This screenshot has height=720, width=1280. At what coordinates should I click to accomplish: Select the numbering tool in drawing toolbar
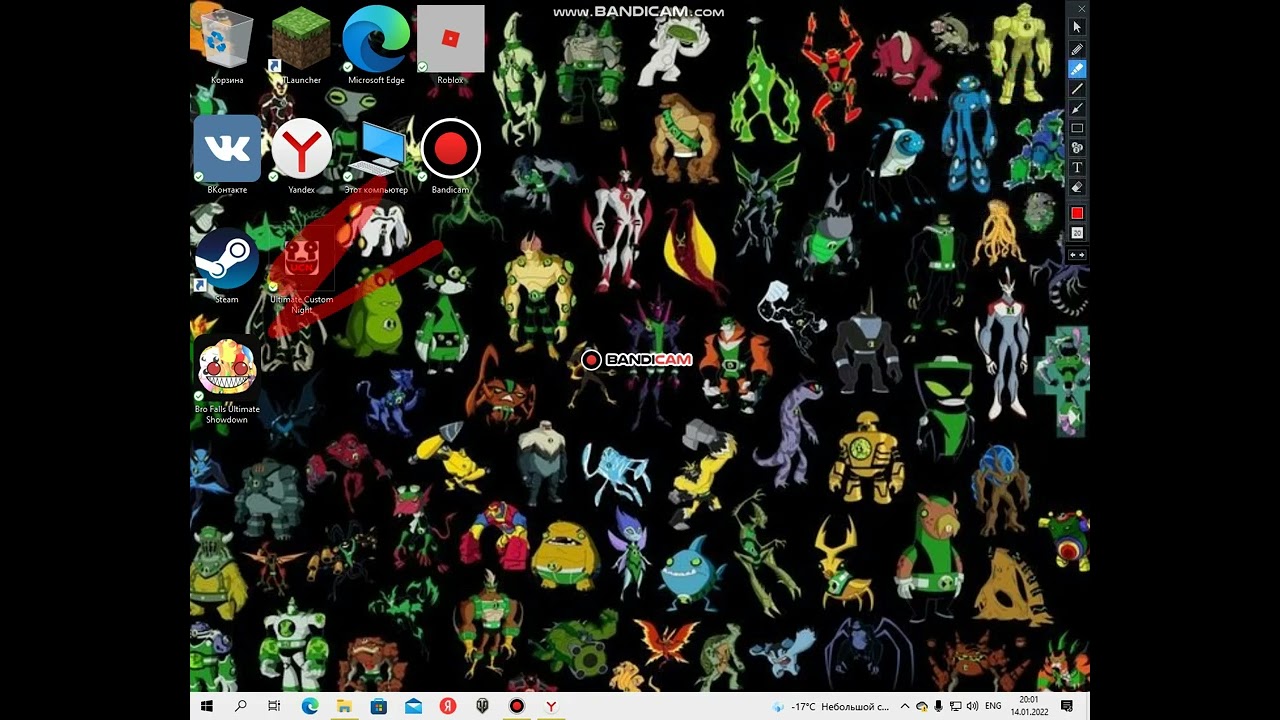click(1077, 148)
